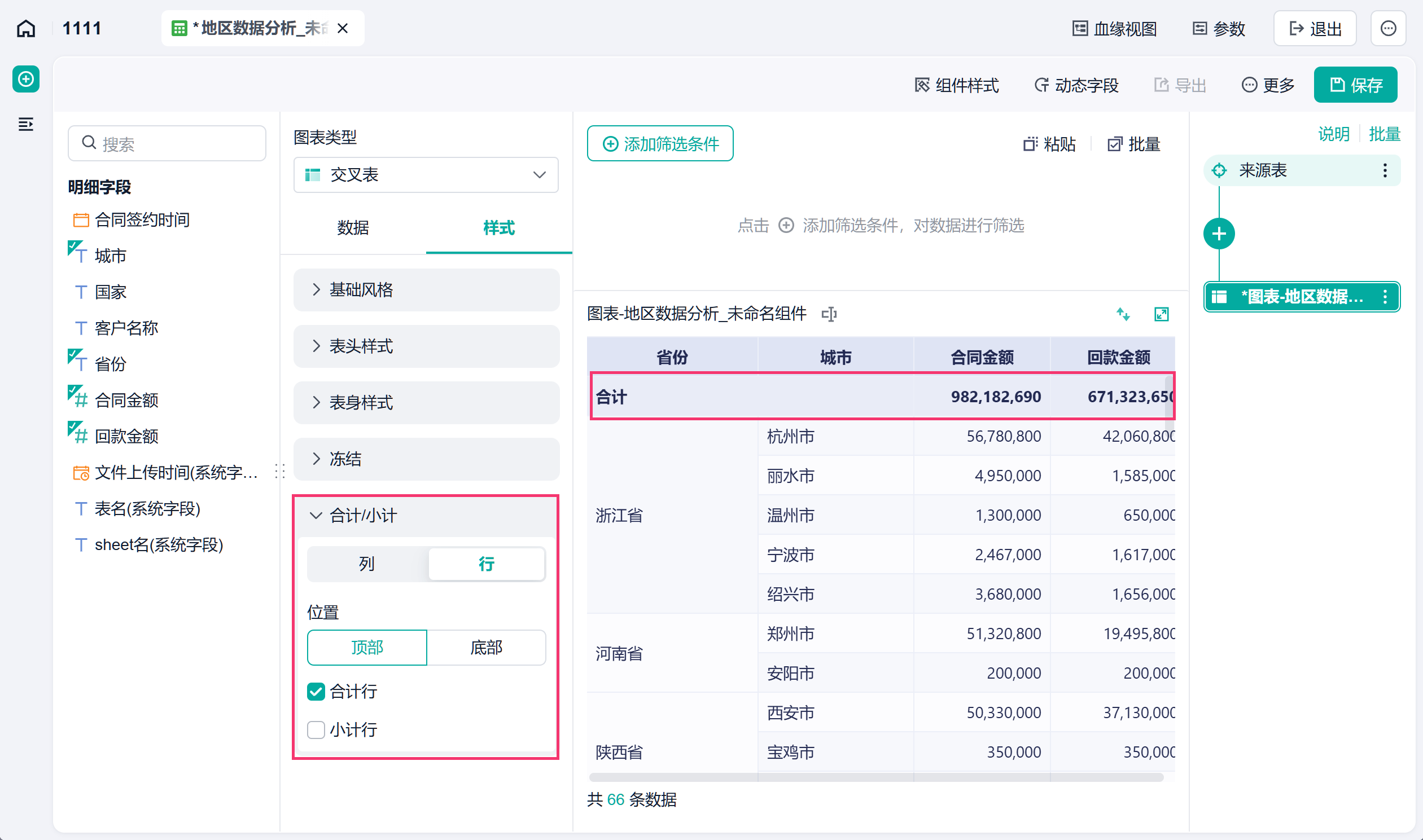This screenshot has width=1423, height=840.
Task: Expand the 冻结 section
Action: click(x=426, y=459)
